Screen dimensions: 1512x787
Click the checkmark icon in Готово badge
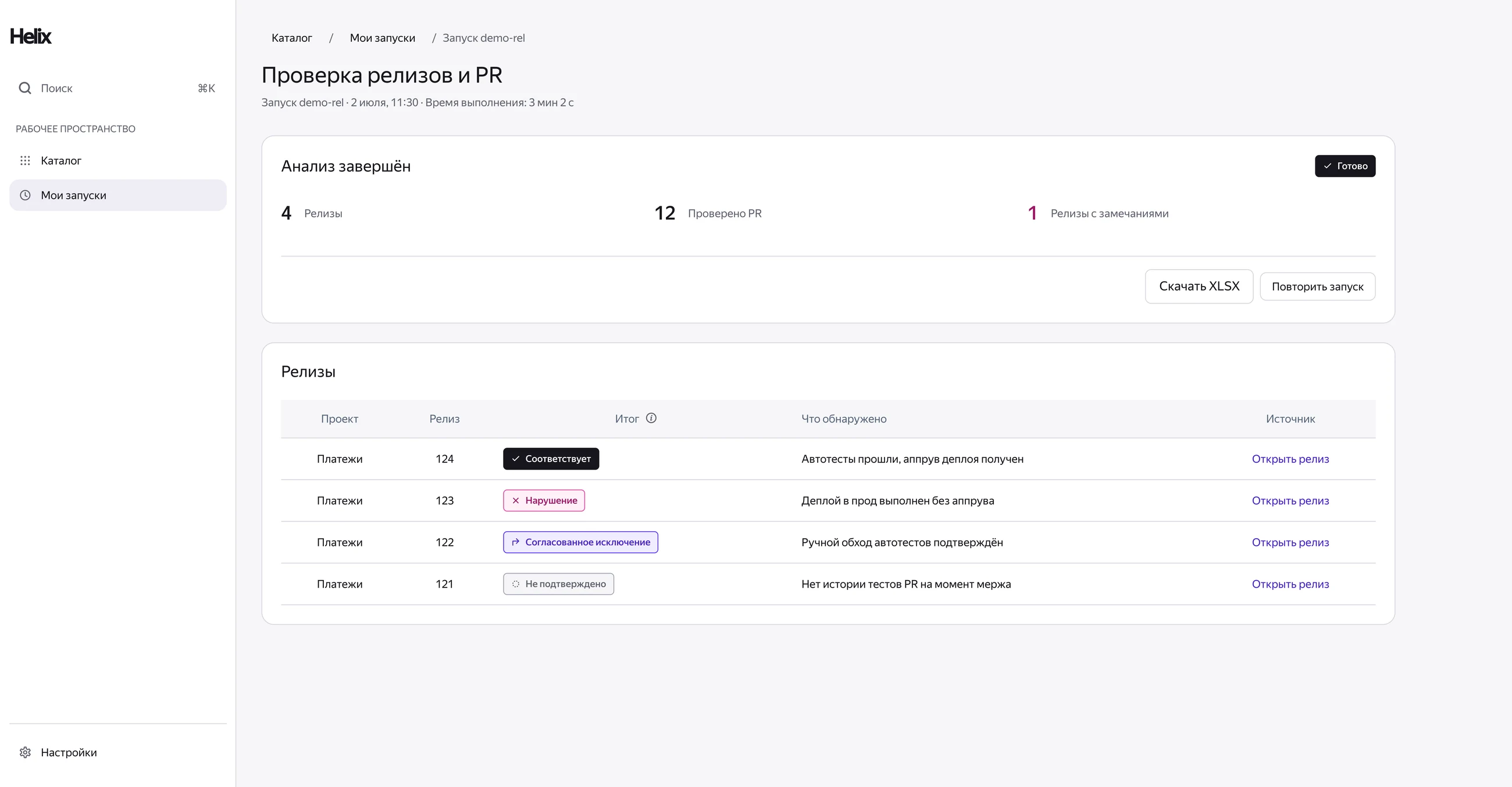(x=1327, y=166)
